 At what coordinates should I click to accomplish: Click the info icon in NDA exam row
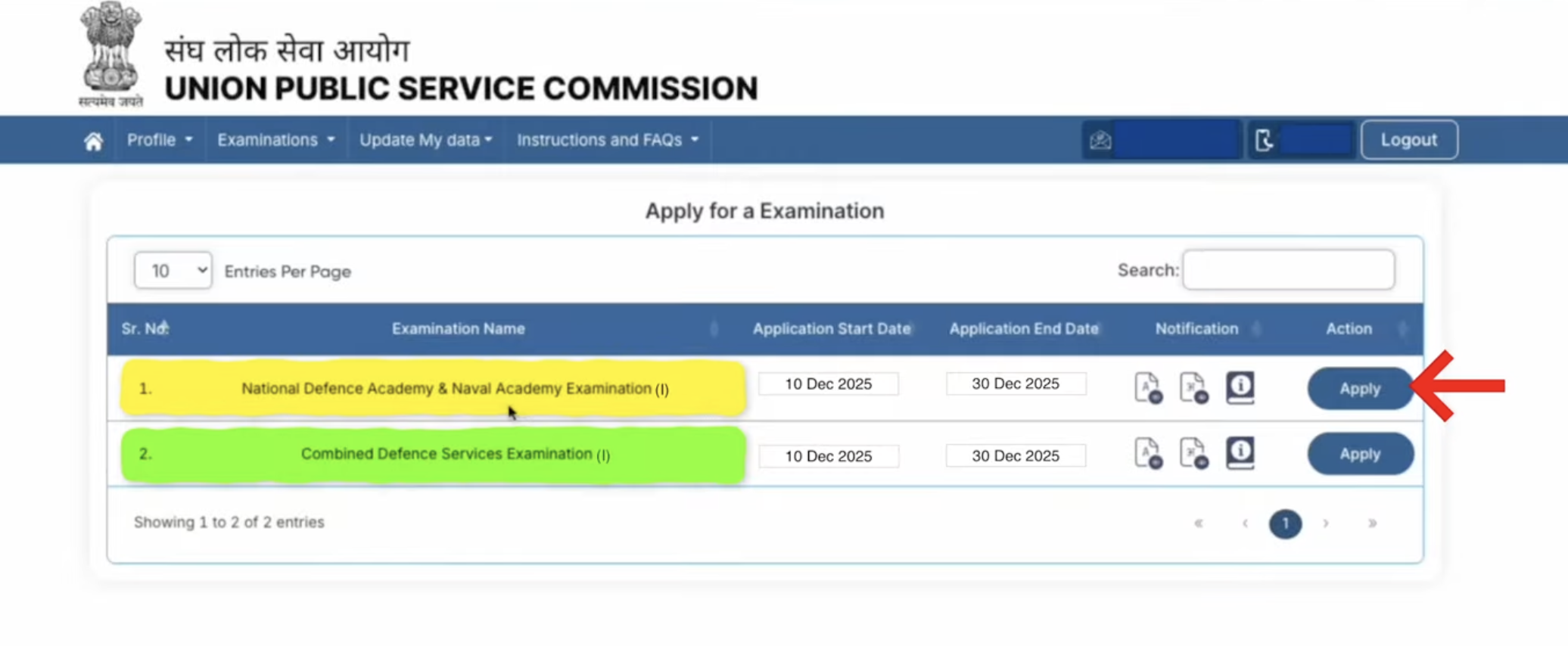tap(1240, 387)
